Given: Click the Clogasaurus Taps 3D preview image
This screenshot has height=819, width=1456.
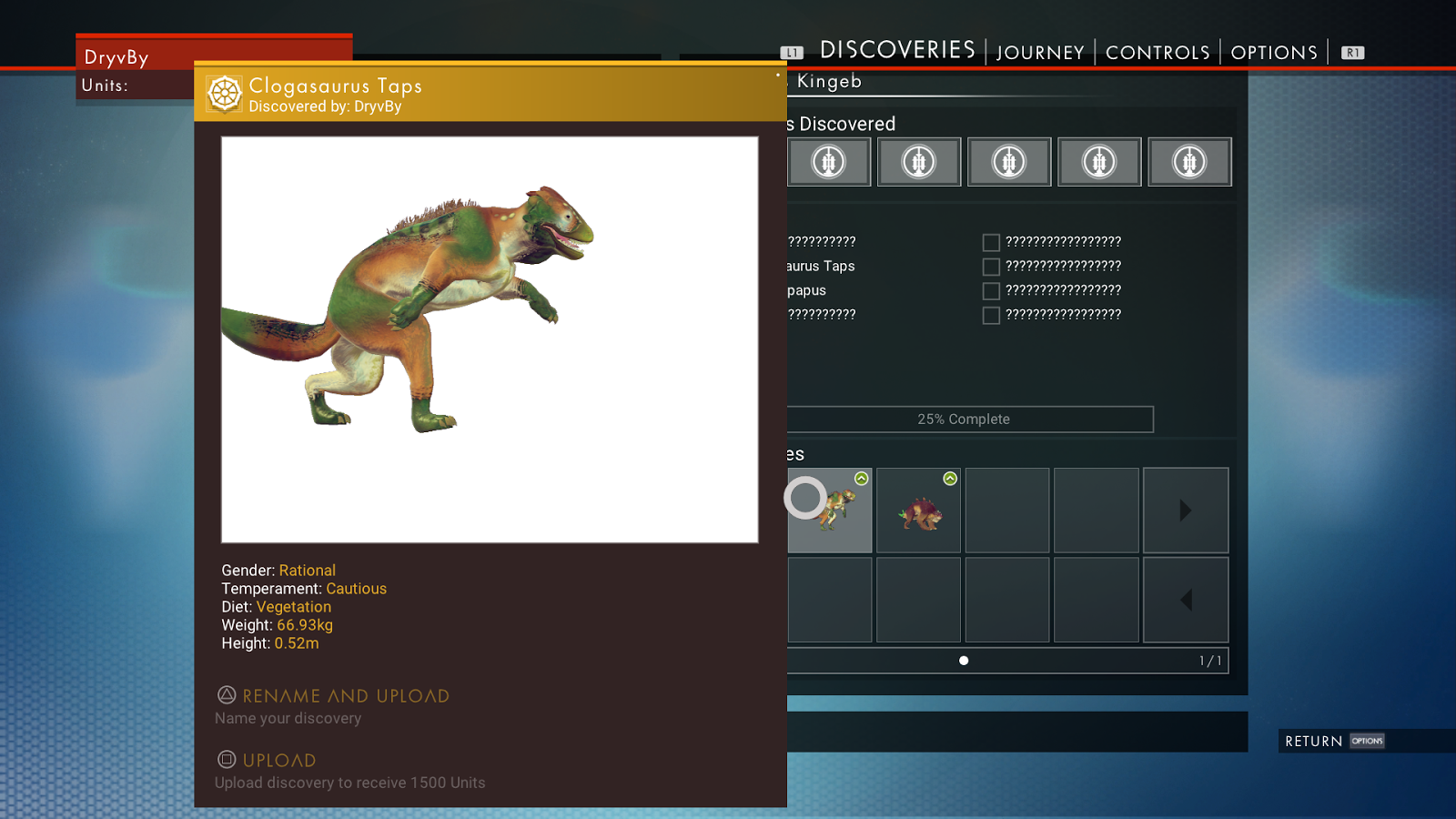Looking at the screenshot, I should (490, 340).
